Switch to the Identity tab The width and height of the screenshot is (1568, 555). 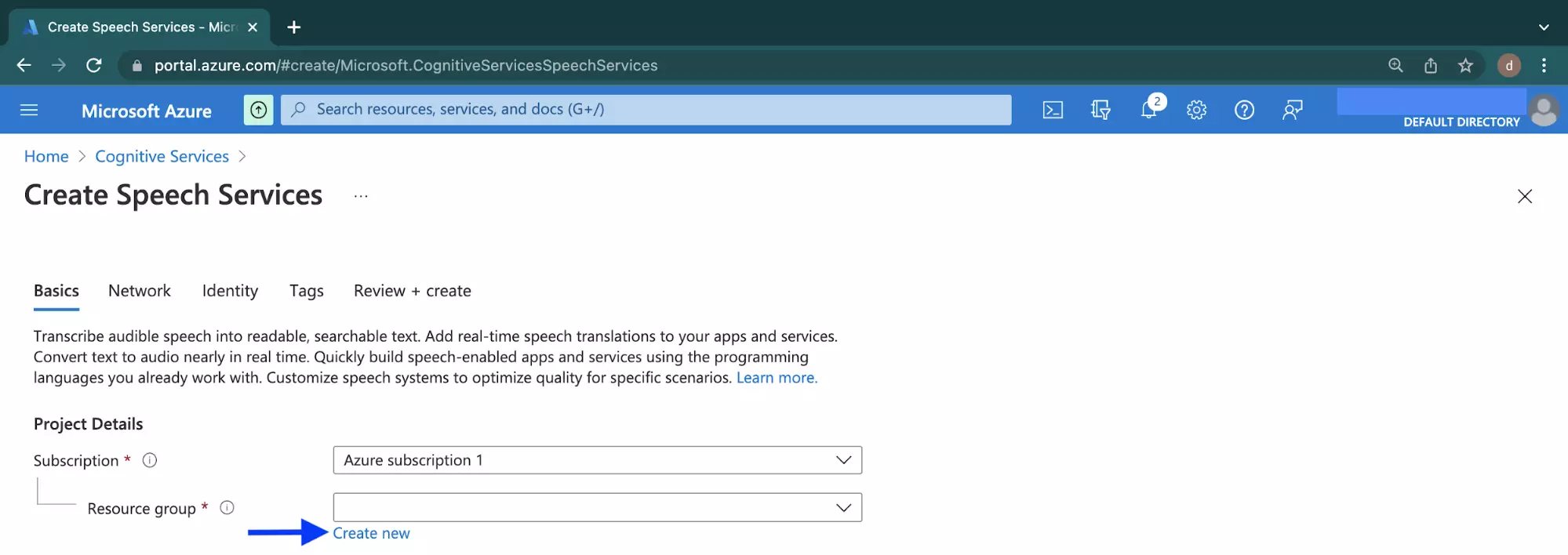[230, 291]
